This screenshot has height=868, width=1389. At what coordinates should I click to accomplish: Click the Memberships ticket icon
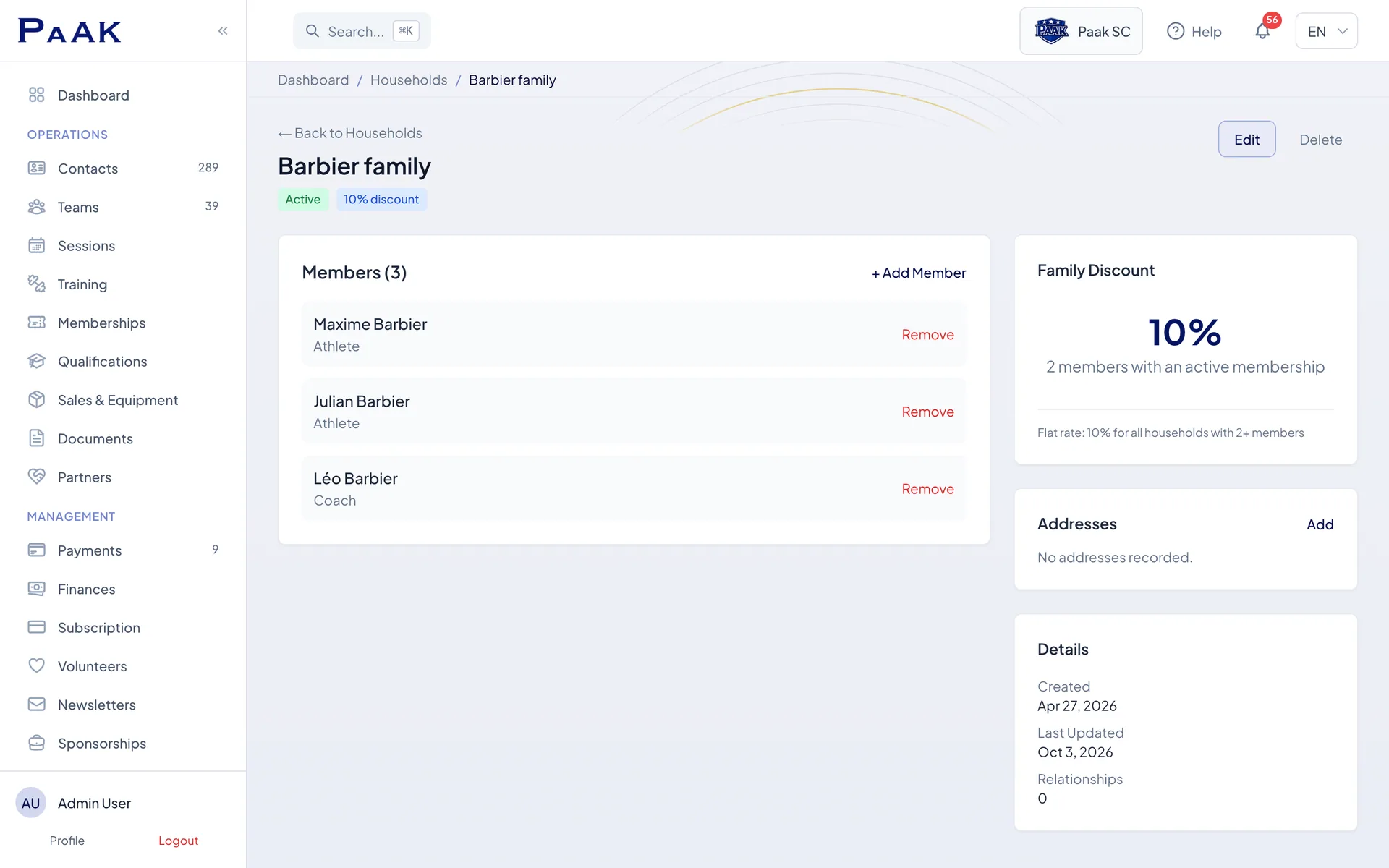pyautogui.click(x=36, y=323)
